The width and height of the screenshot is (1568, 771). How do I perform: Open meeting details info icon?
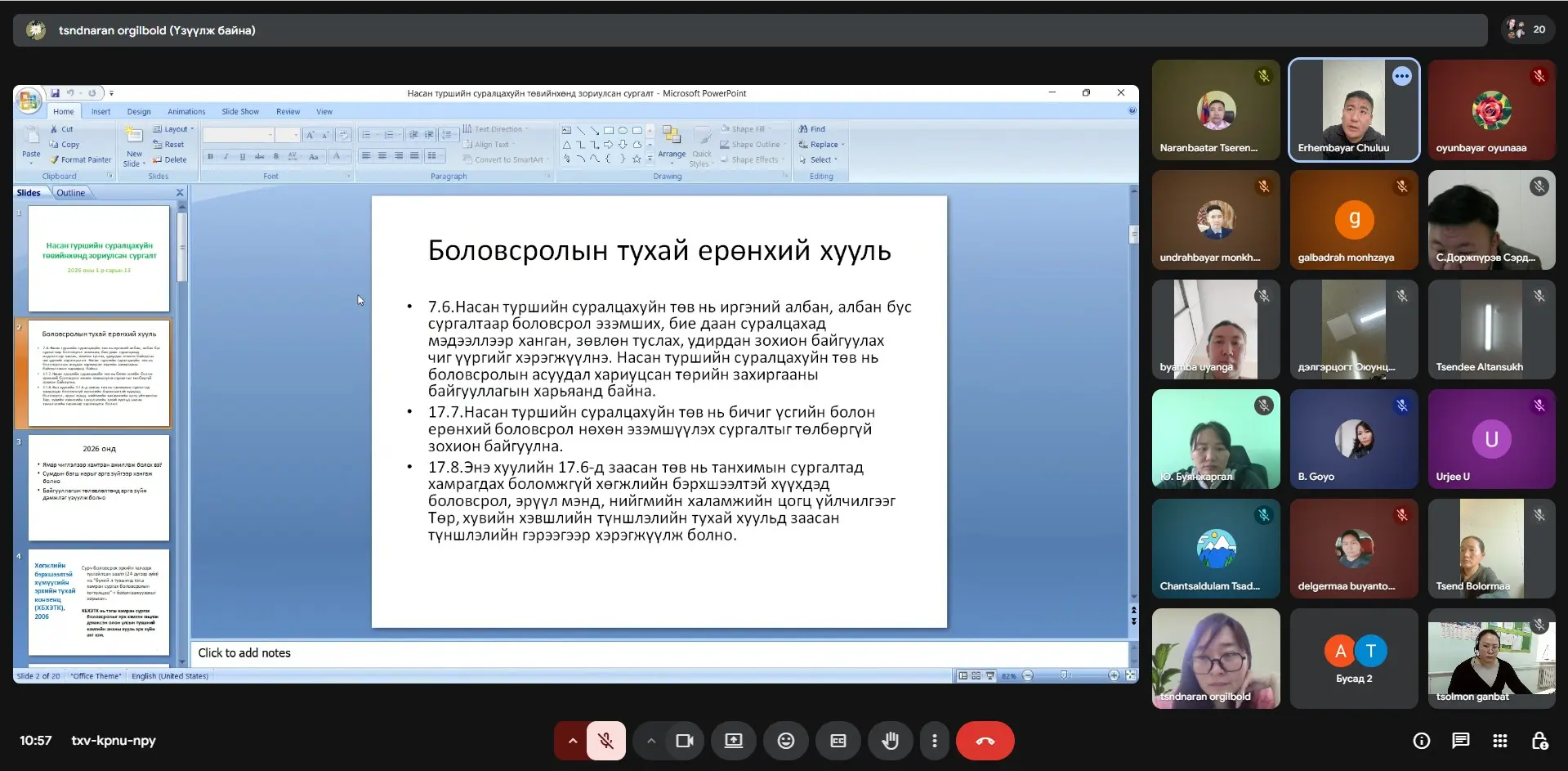pos(1421,741)
